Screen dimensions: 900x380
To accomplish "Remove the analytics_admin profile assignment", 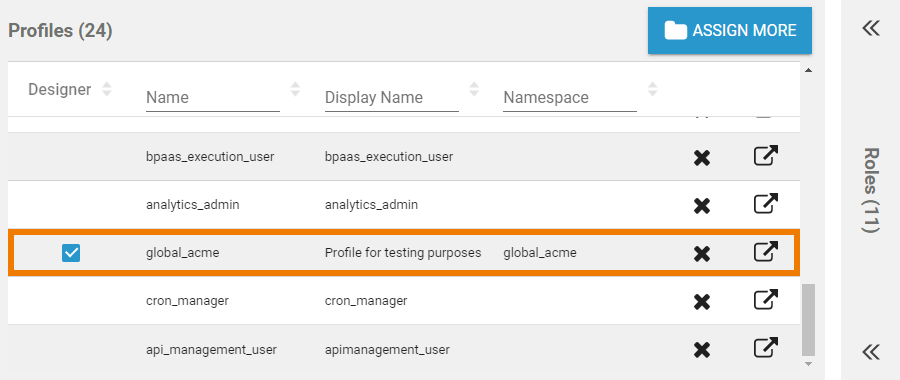I will pyautogui.click(x=701, y=205).
